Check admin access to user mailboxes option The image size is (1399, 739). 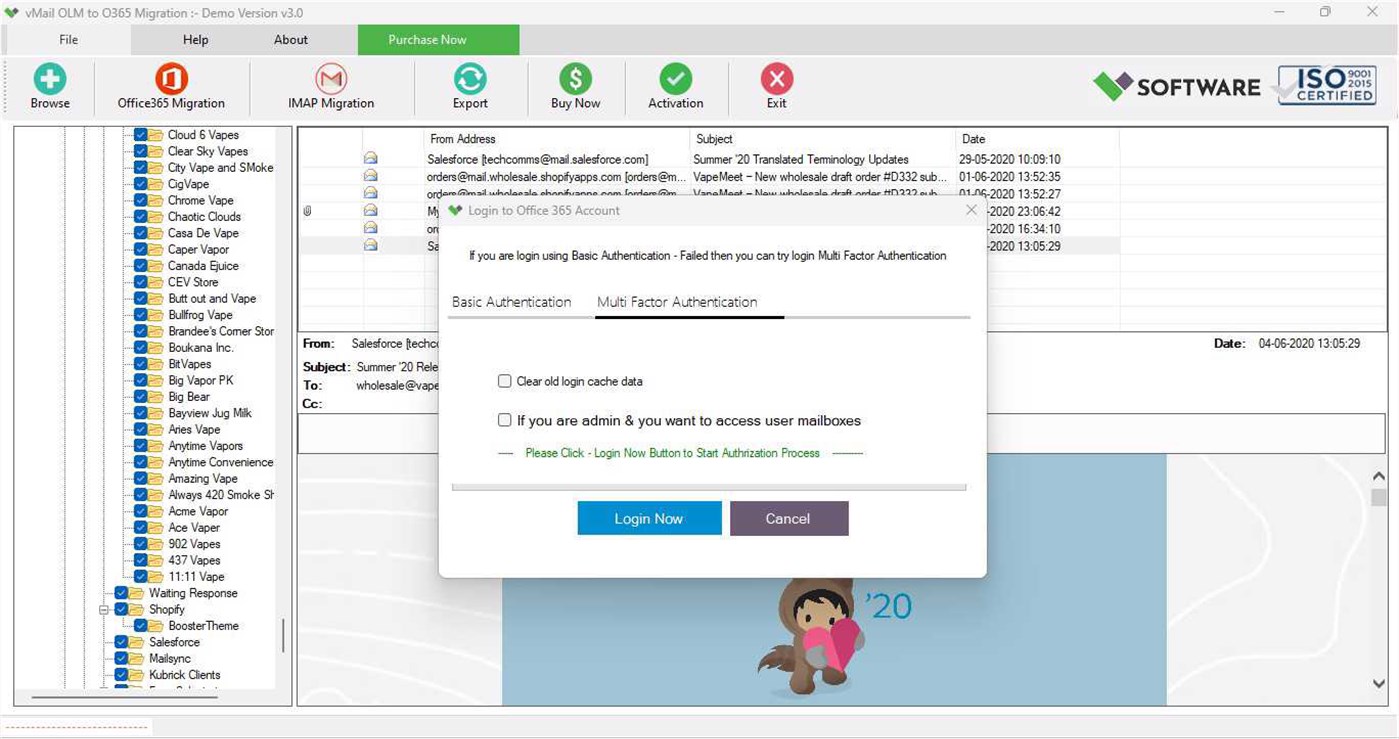(505, 420)
